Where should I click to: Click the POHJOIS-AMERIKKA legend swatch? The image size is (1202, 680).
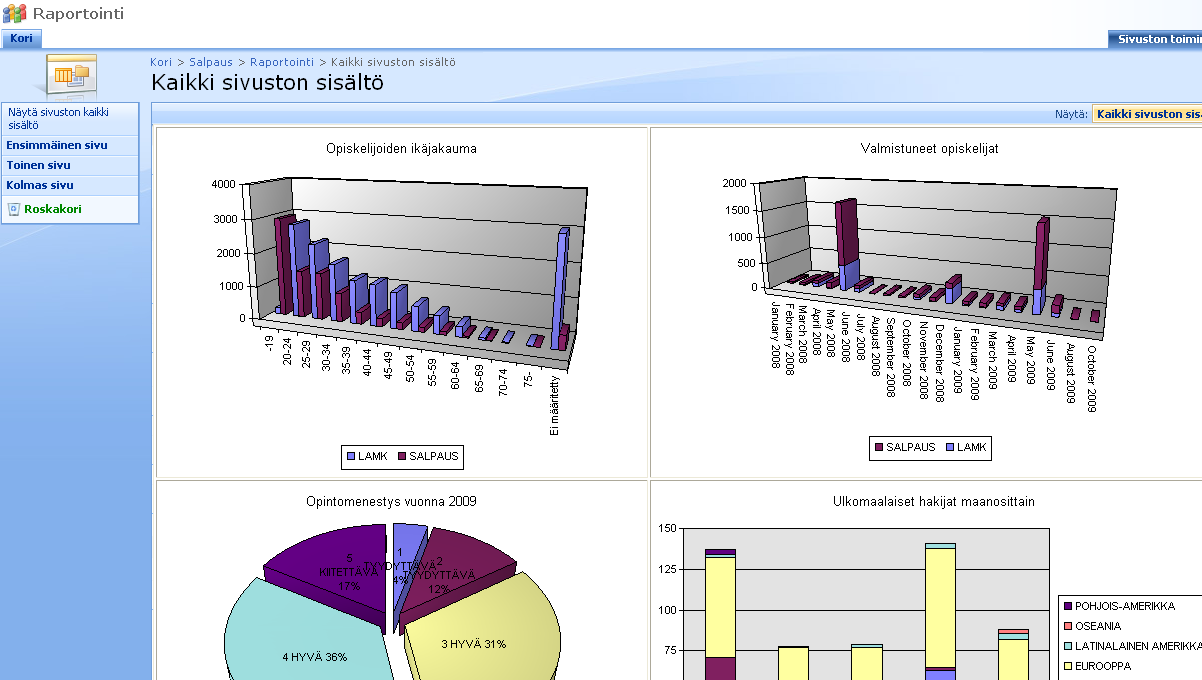1067,606
